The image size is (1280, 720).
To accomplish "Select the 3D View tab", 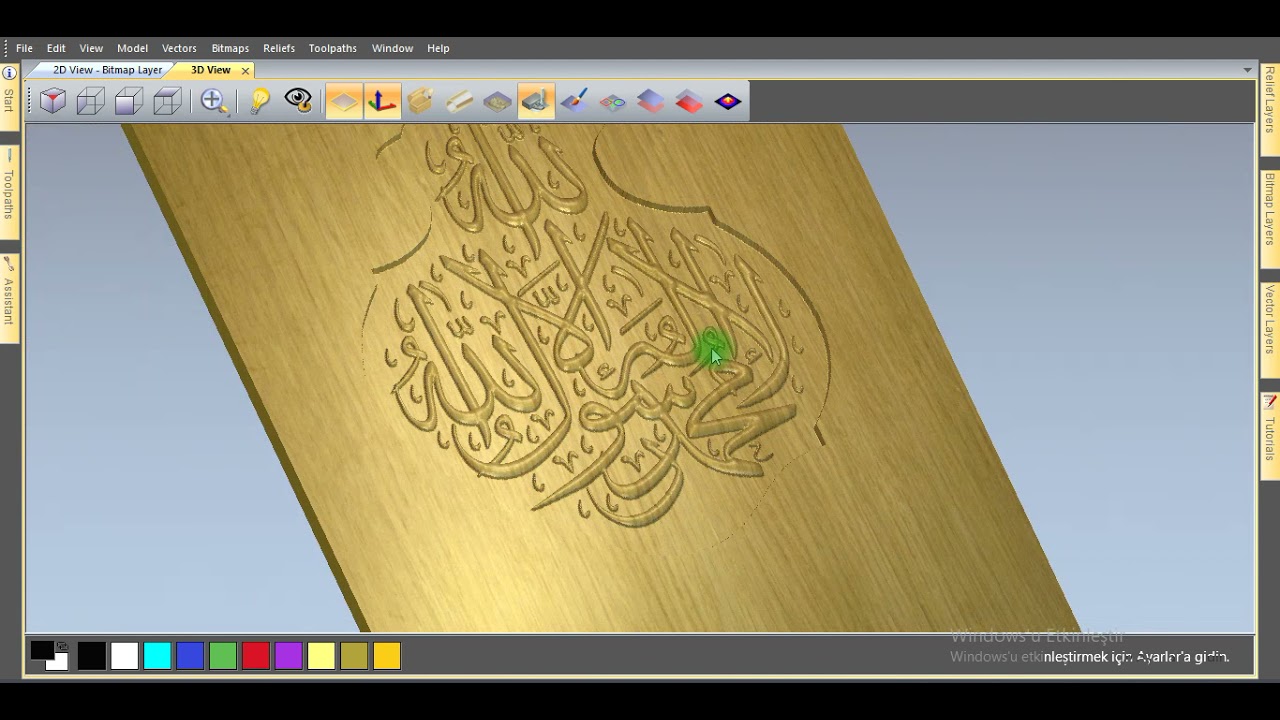I will pyautogui.click(x=211, y=70).
